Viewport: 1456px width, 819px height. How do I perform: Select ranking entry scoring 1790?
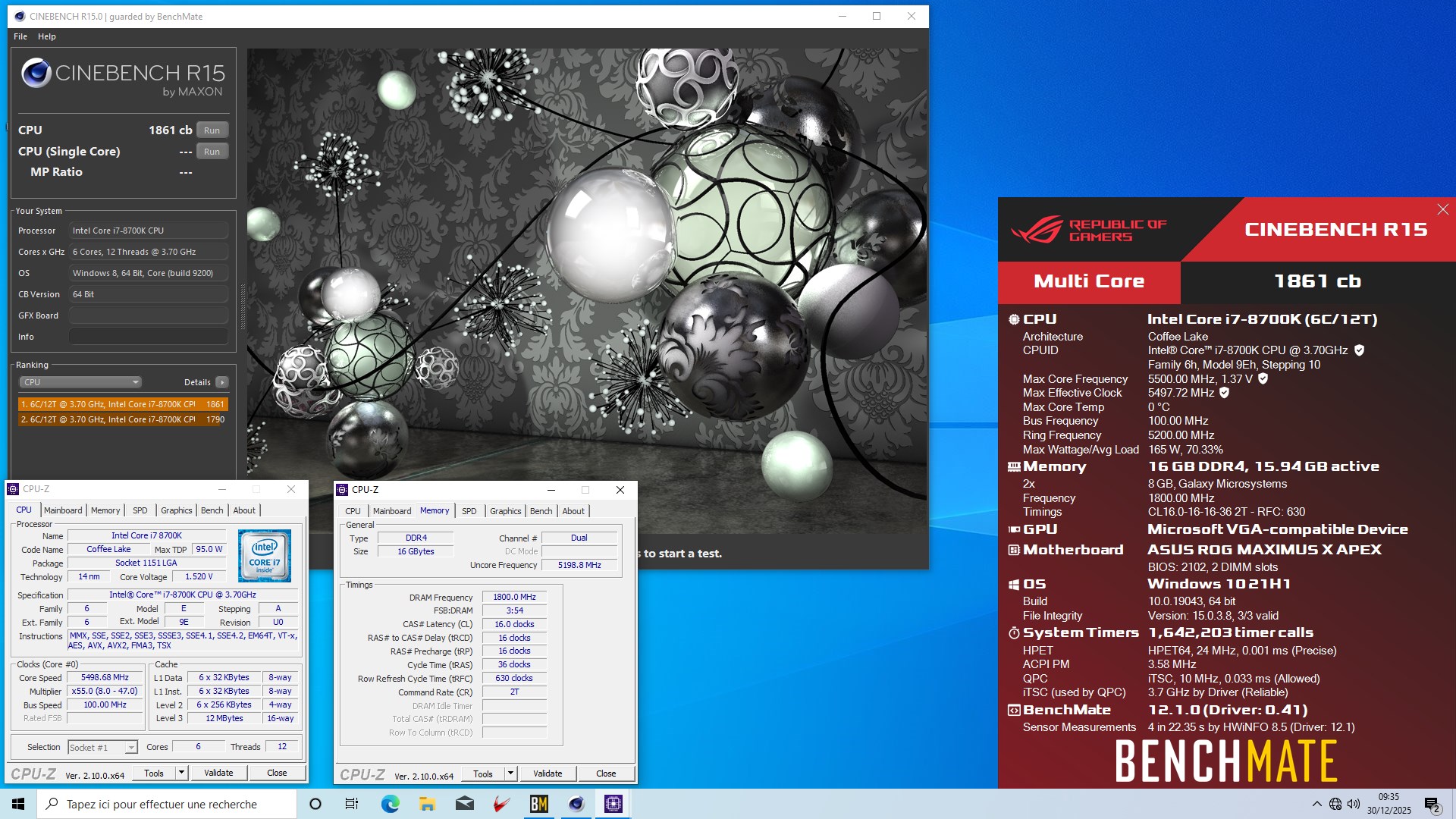[123, 419]
